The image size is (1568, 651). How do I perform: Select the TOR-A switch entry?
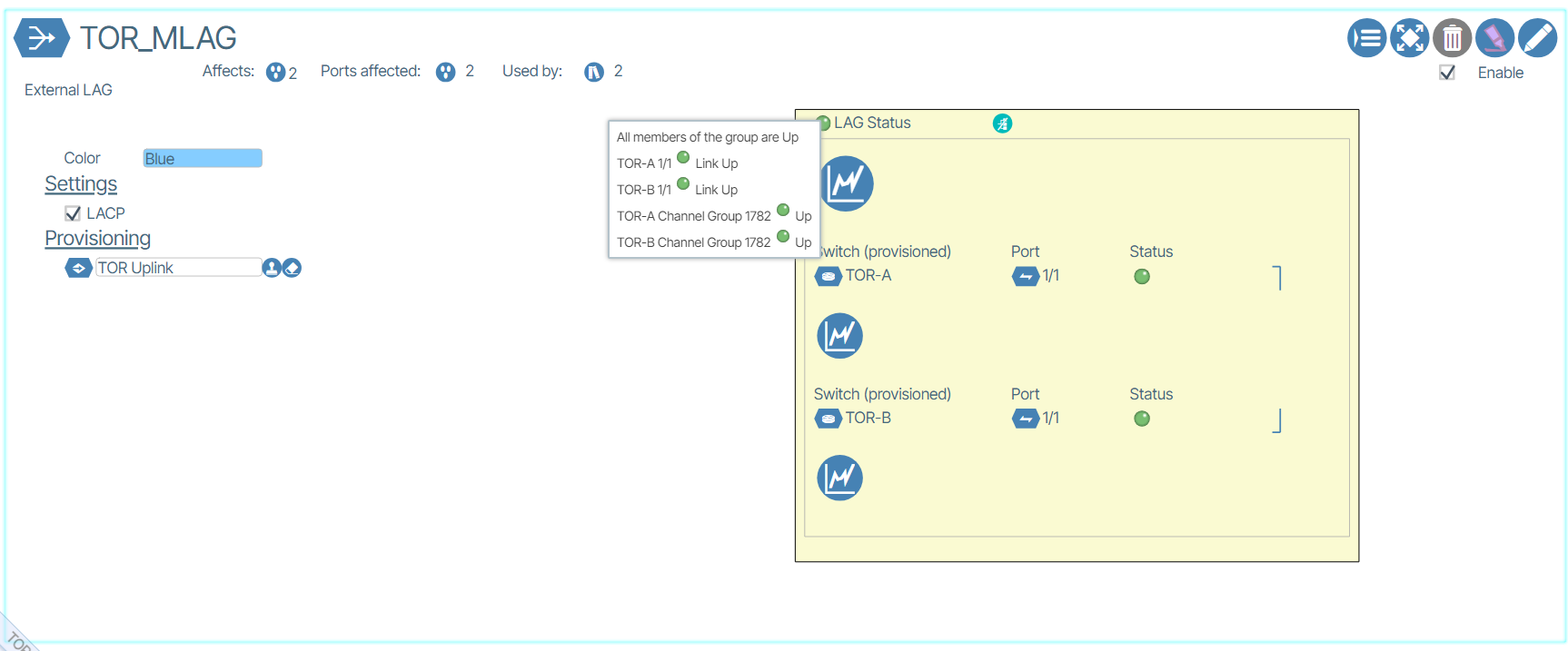867,276
